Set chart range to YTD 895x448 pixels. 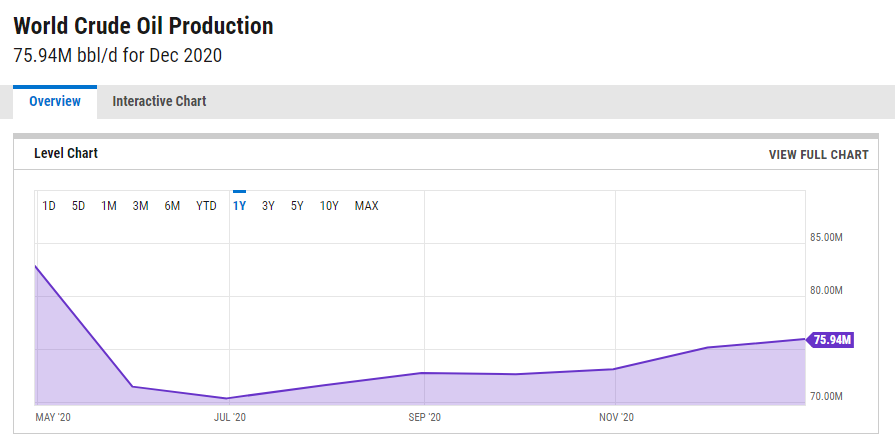pos(206,206)
